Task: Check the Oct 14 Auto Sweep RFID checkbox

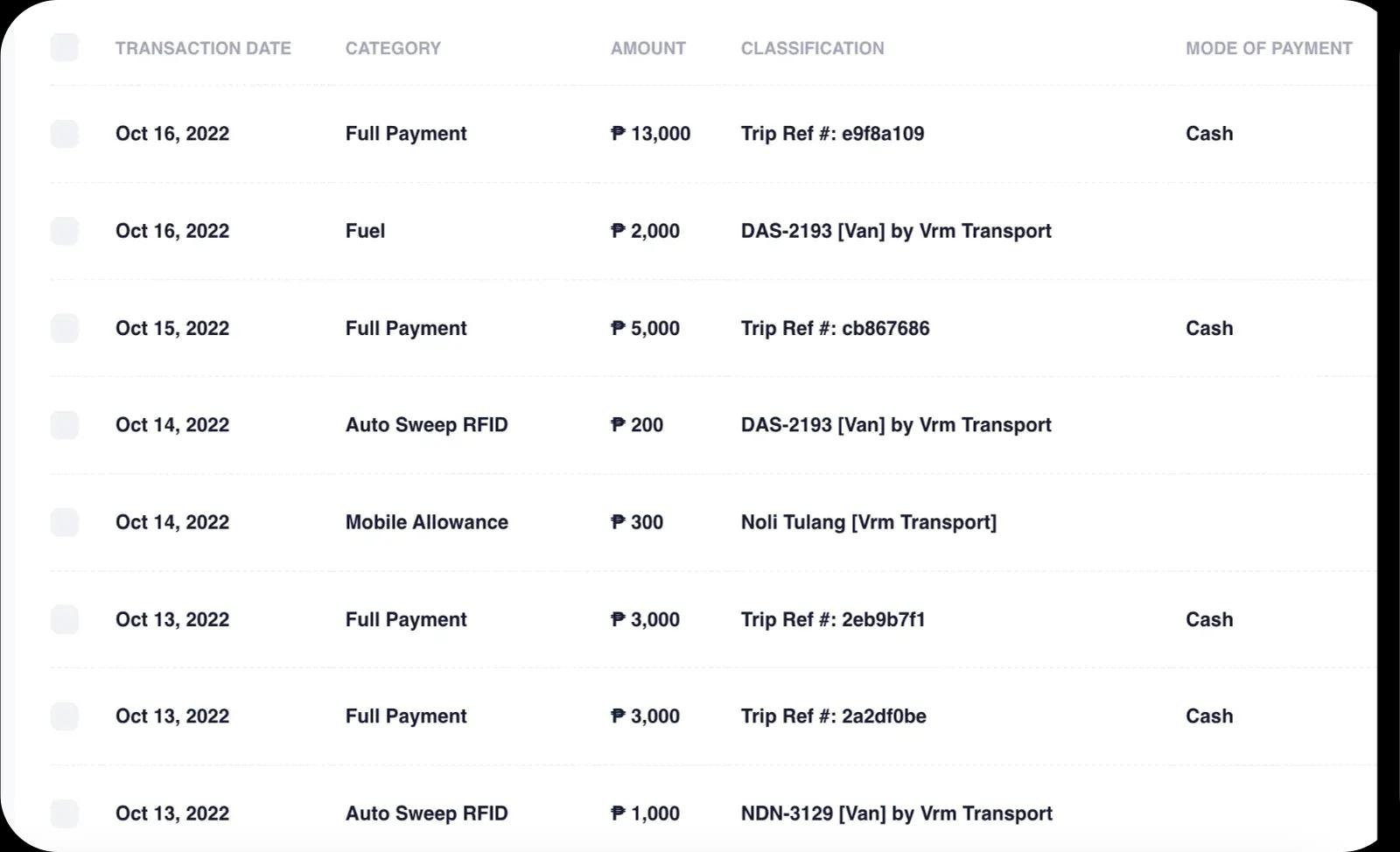Action: [65, 425]
